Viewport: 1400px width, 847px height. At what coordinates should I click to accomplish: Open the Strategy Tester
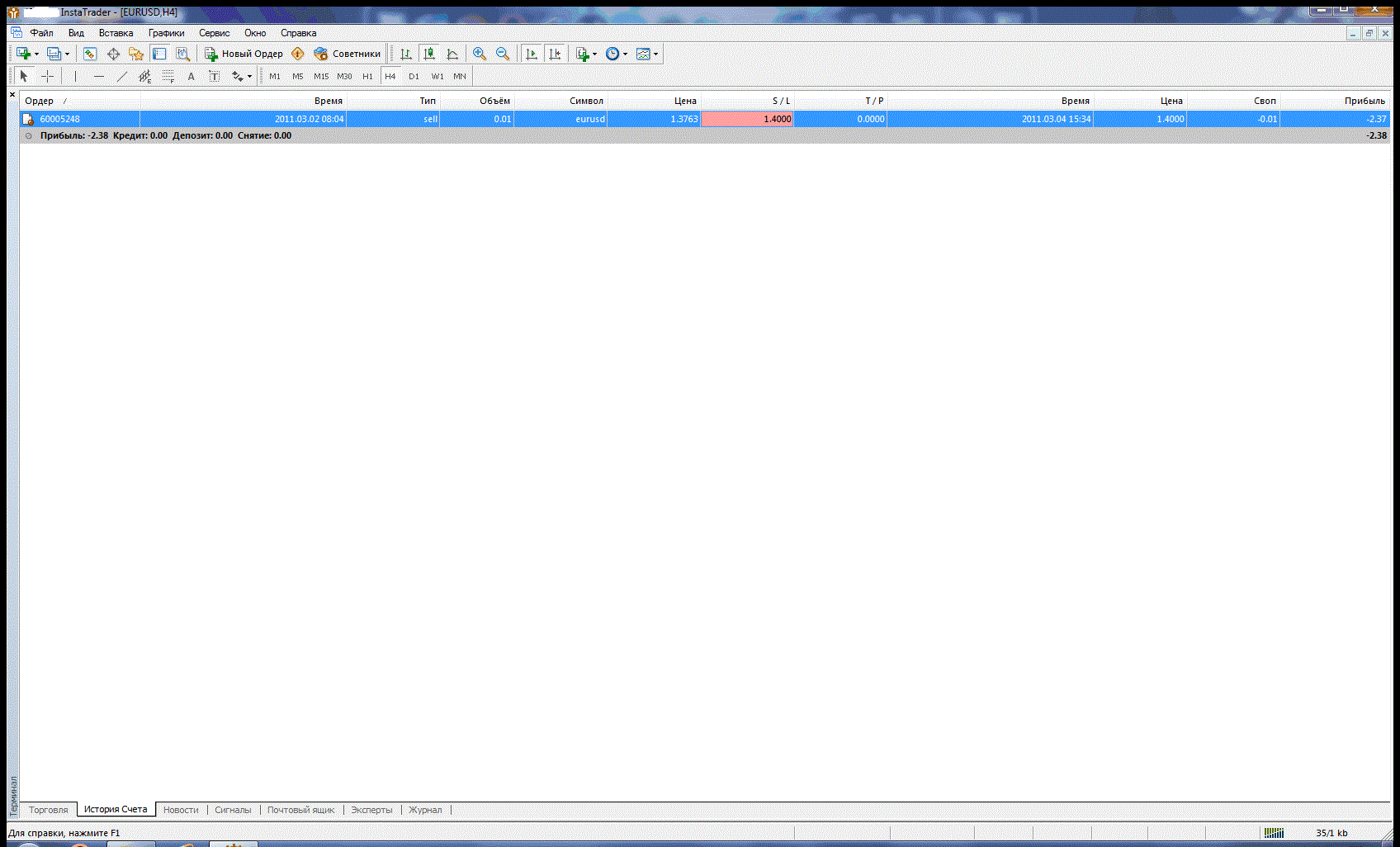coord(182,54)
